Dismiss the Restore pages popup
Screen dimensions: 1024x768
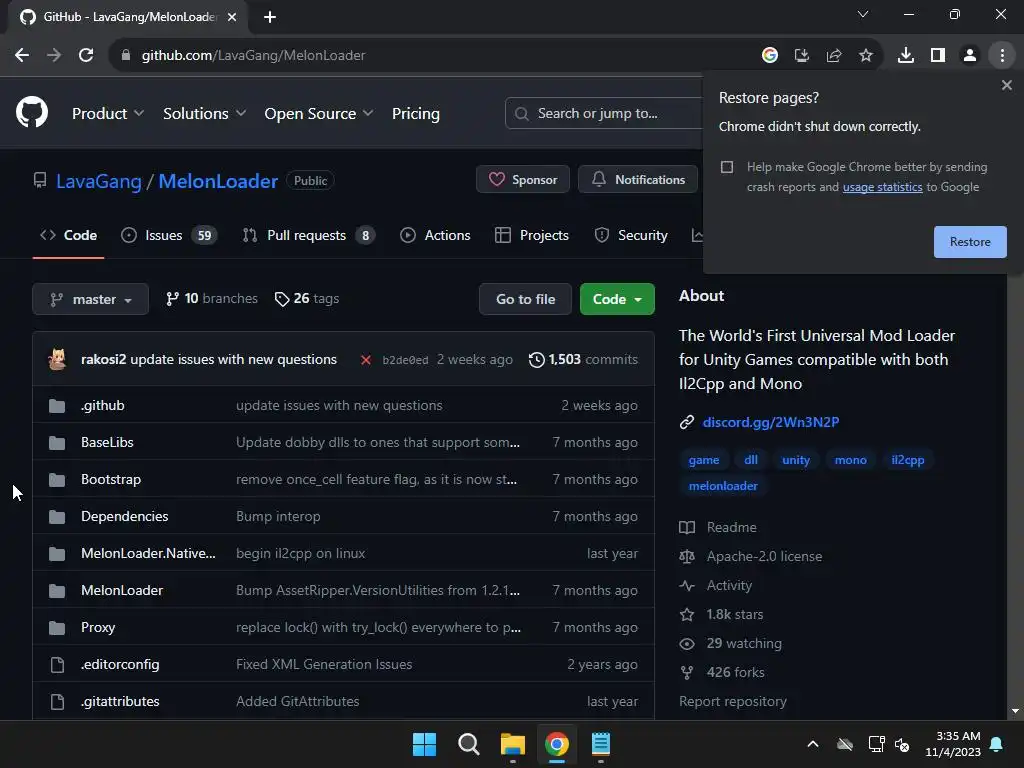1006,85
